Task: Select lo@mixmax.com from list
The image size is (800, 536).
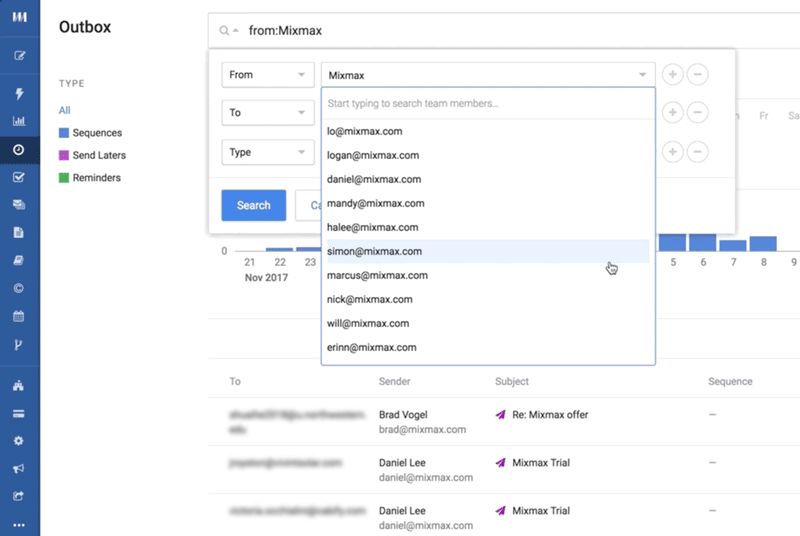Action: 488,132
